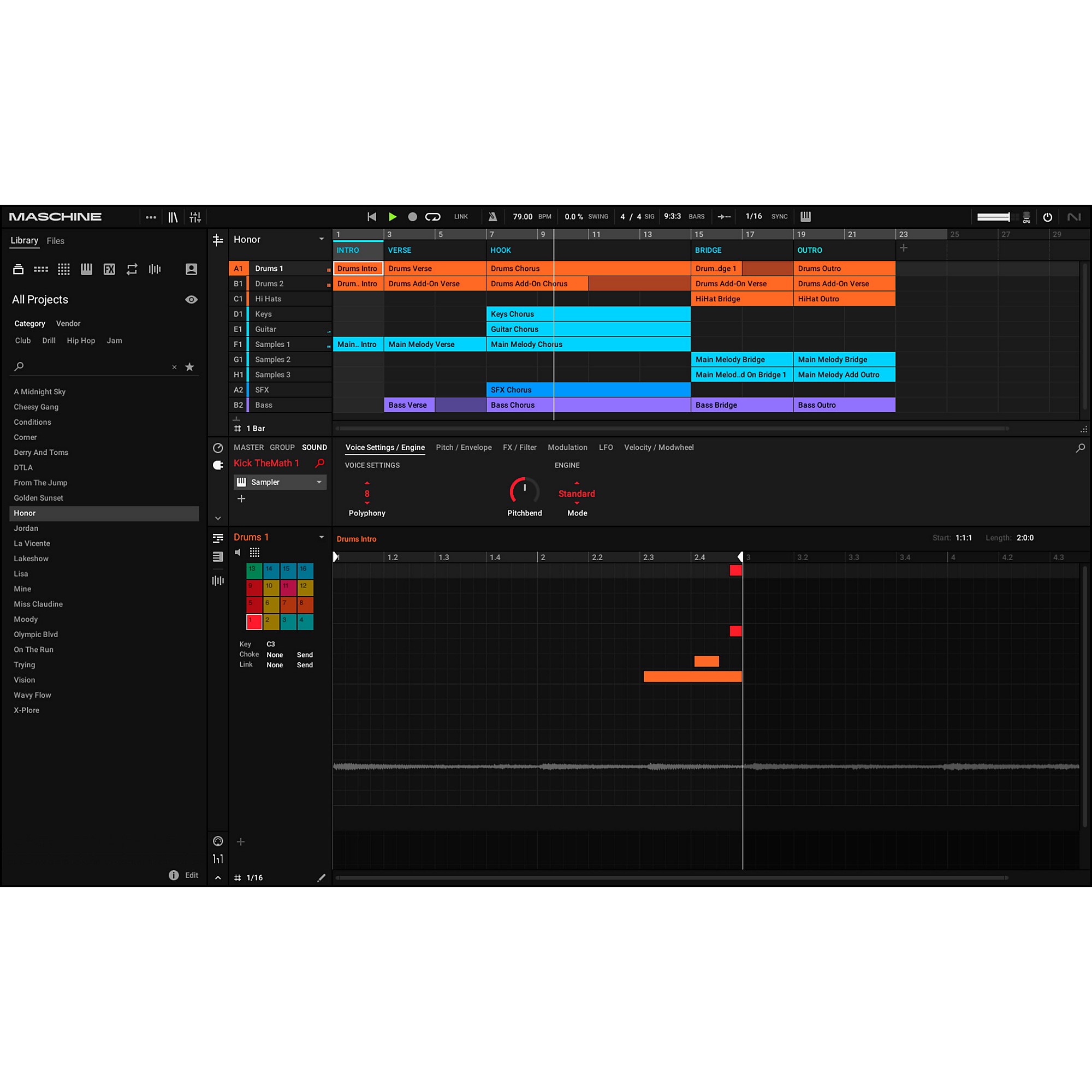The image size is (1092, 1092).
Task: Enable the loop toggle in the transport
Action: (x=433, y=216)
